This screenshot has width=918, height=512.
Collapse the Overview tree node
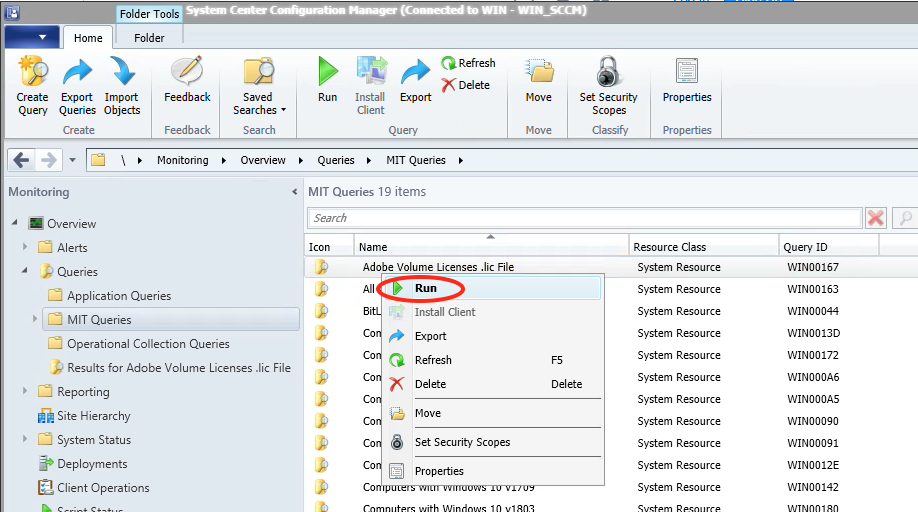(15, 222)
